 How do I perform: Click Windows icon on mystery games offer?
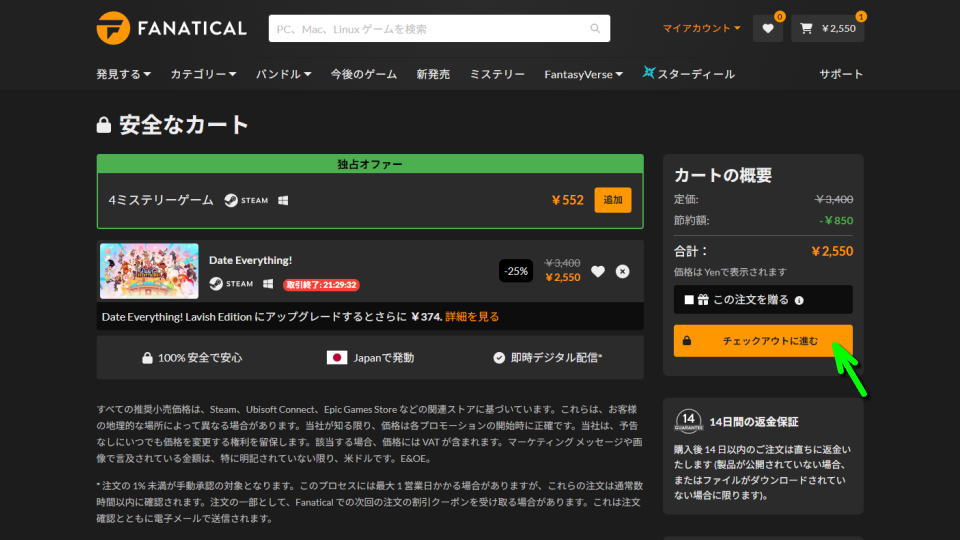click(x=283, y=200)
